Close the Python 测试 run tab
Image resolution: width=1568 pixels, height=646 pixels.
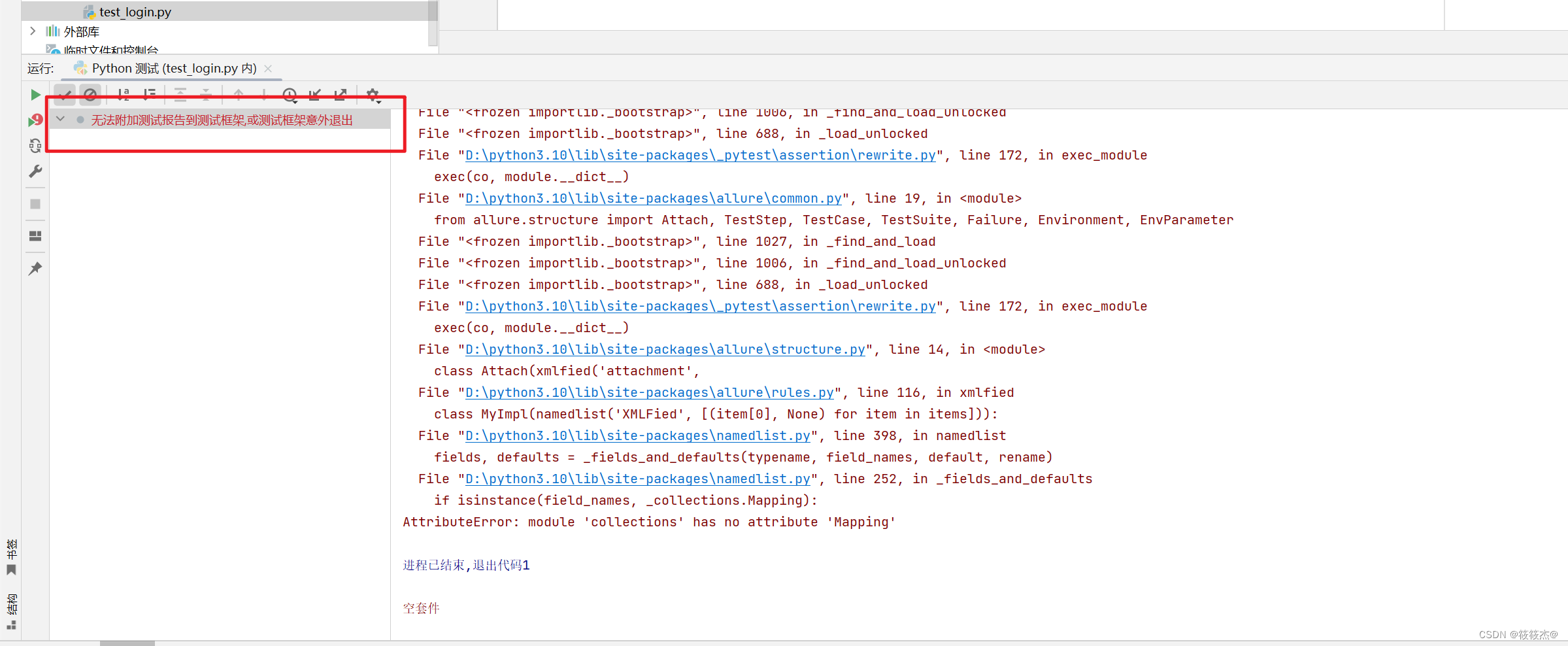tap(268, 68)
